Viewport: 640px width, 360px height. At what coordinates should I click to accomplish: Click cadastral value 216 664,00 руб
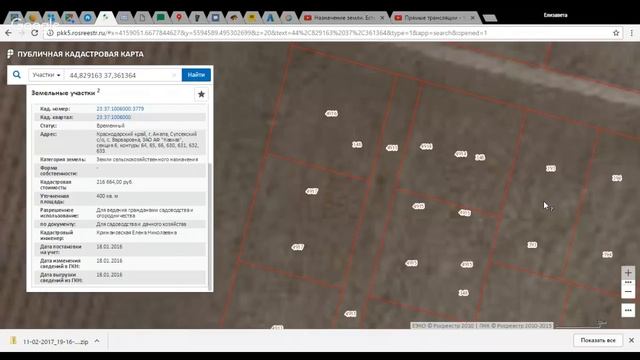(x=114, y=182)
